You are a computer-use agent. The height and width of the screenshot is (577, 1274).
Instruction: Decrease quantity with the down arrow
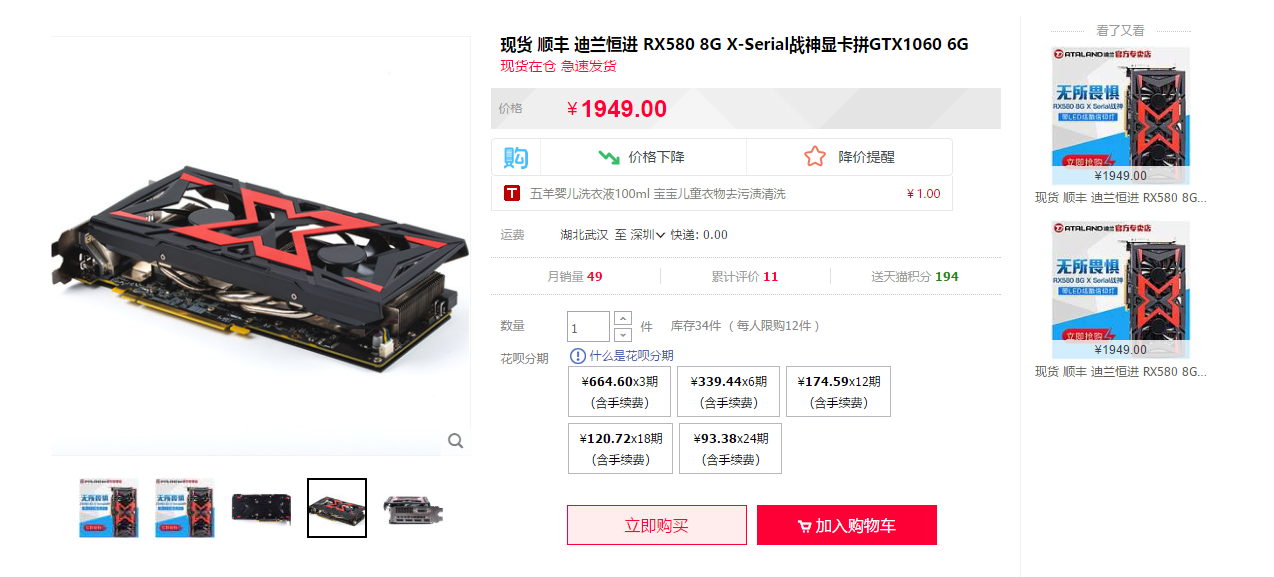(x=623, y=335)
